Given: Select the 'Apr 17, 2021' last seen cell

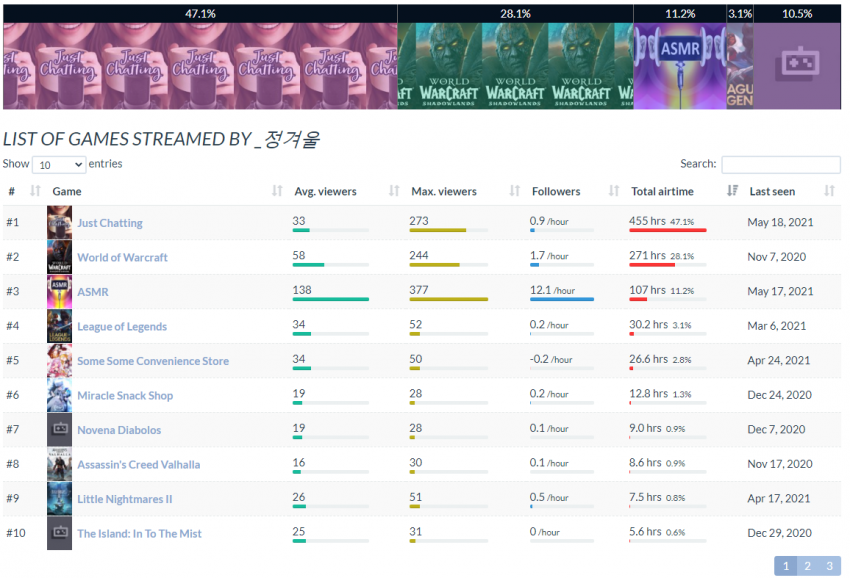Looking at the screenshot, I should pos(778,499).
